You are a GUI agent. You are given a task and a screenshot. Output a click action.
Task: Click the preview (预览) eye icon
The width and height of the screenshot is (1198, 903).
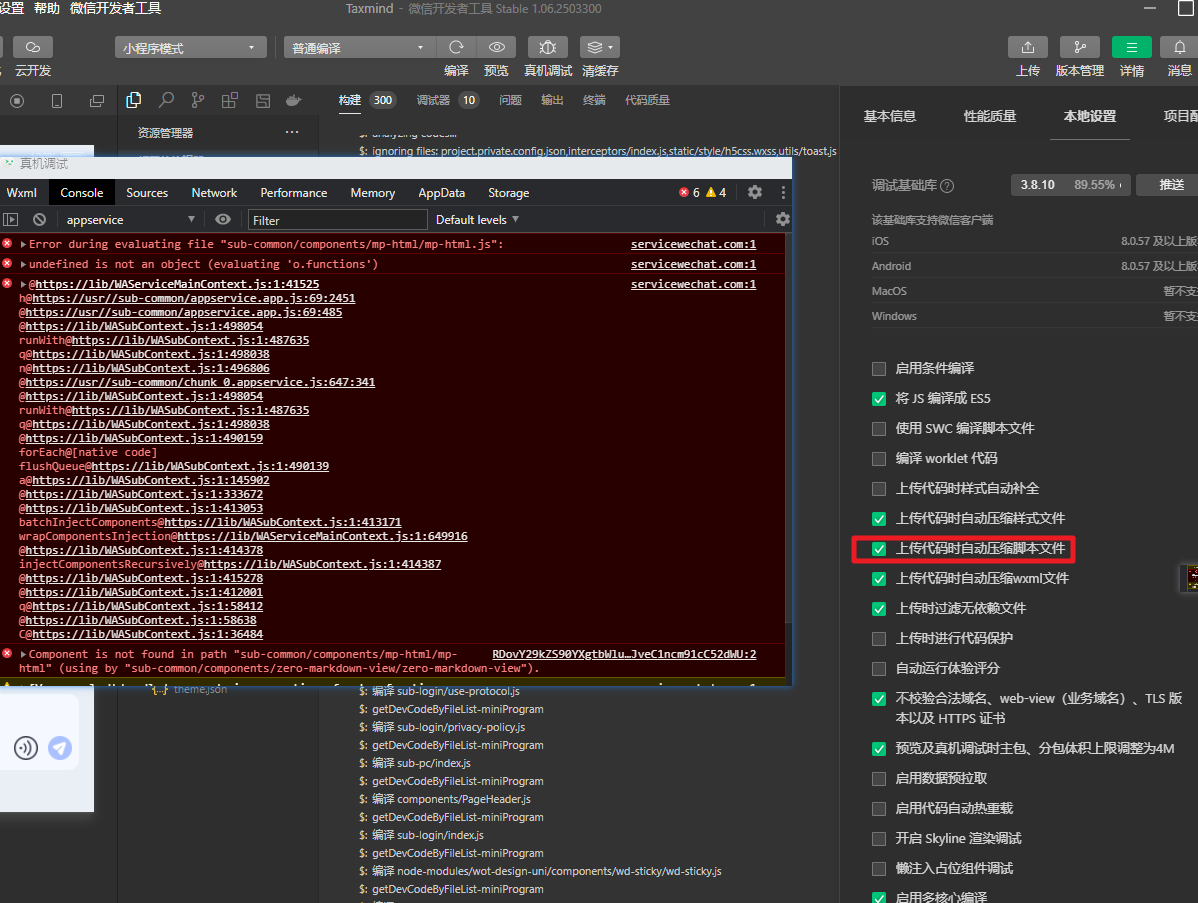[x=497, y=47]
